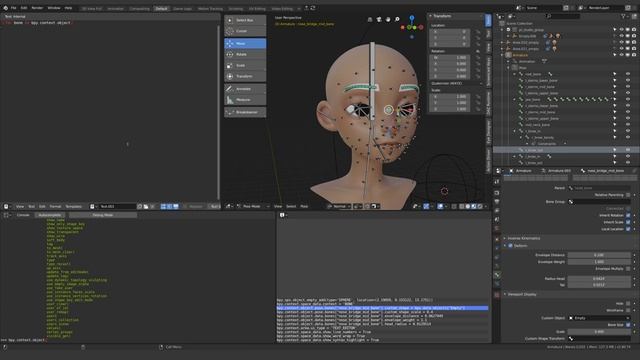Select the Breakdowner tool
Screen dimensions: 640x360
pyautogui.click(x=245, y=112)
